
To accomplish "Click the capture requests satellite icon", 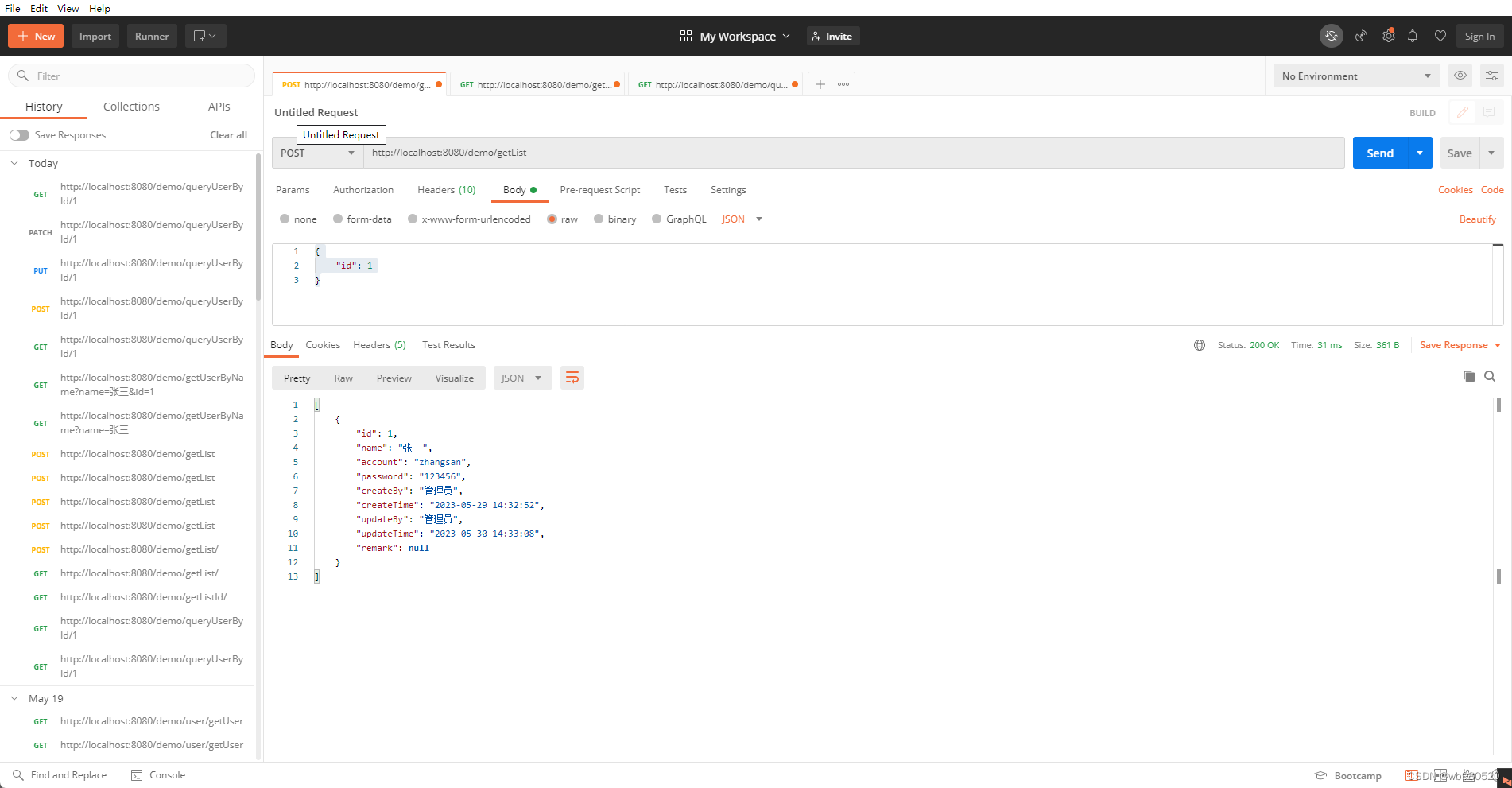I will click(1361, 36).
